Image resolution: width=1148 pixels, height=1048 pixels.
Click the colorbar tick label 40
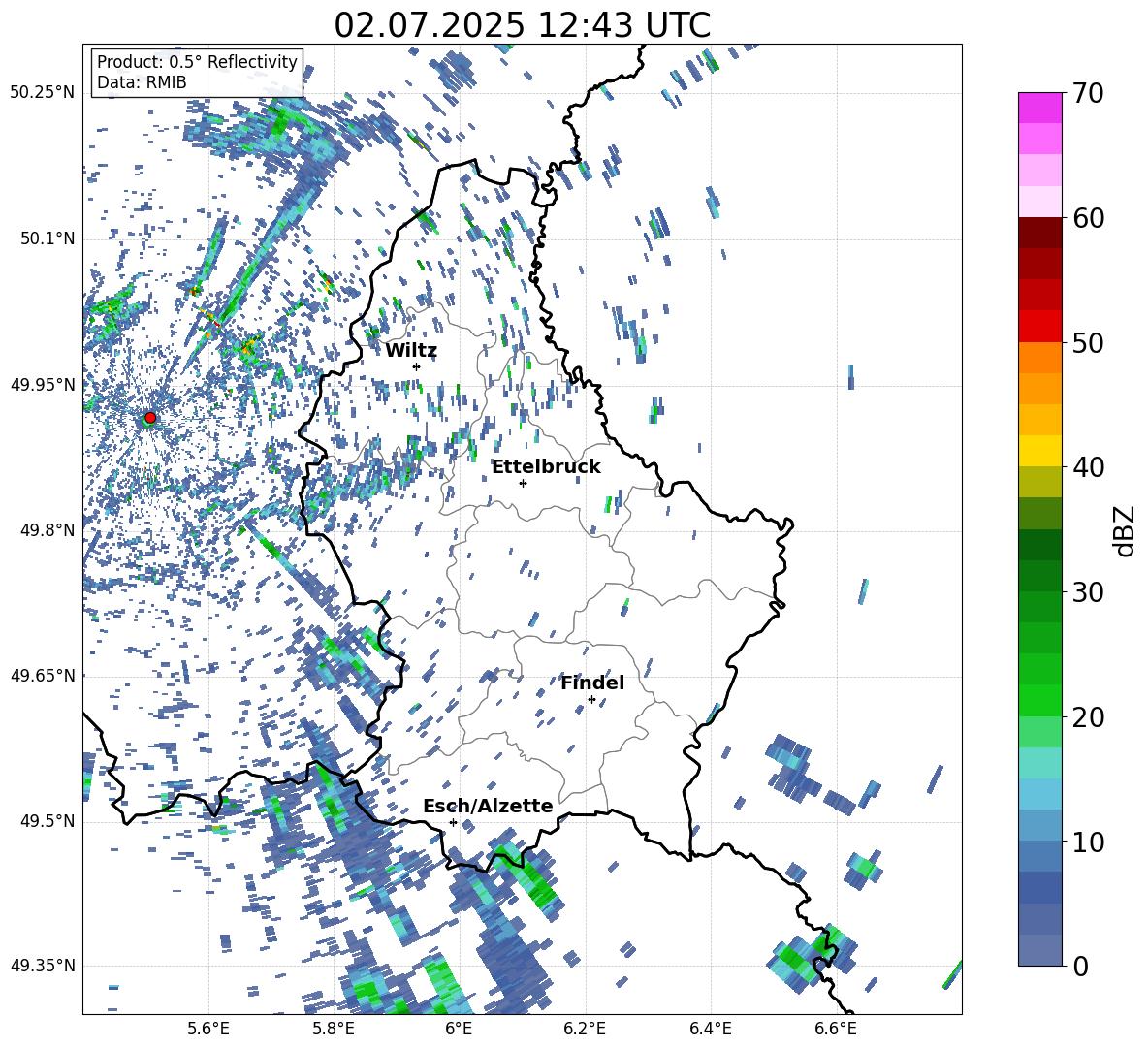click(x=1088, y=467)
